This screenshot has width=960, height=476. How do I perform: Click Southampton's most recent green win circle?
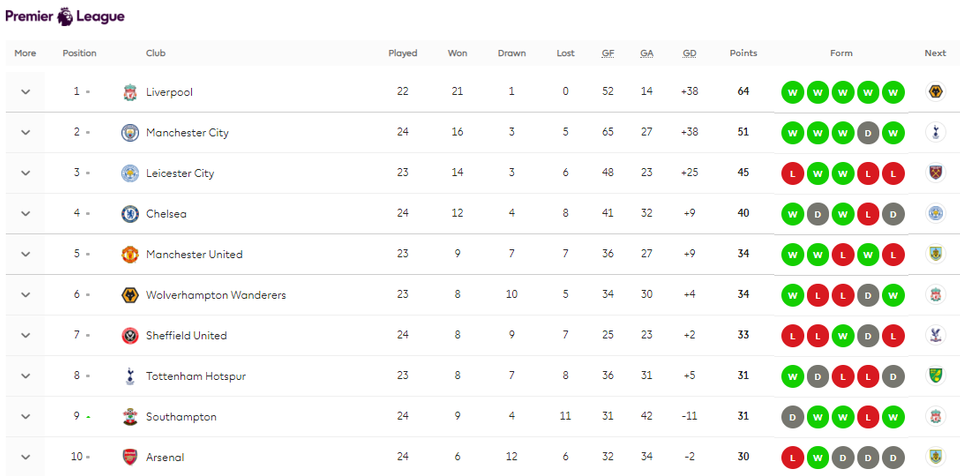click(893, 417)
